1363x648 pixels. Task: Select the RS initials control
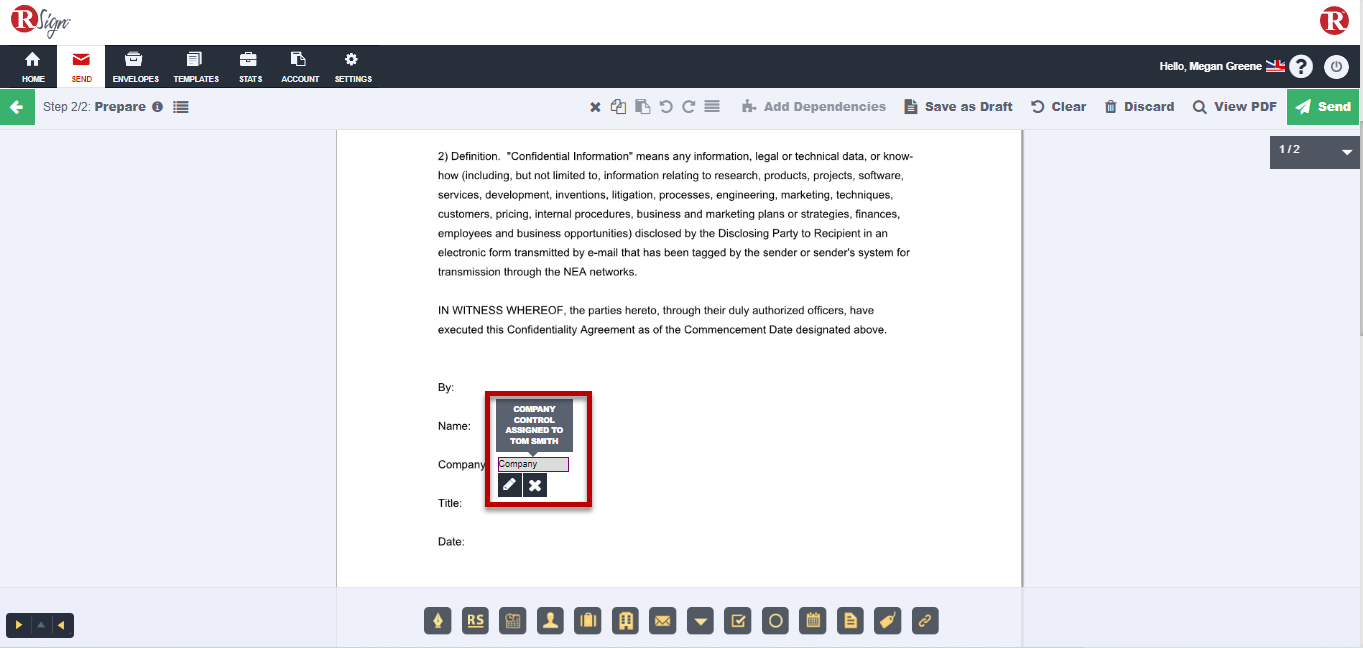coord(476,621)
